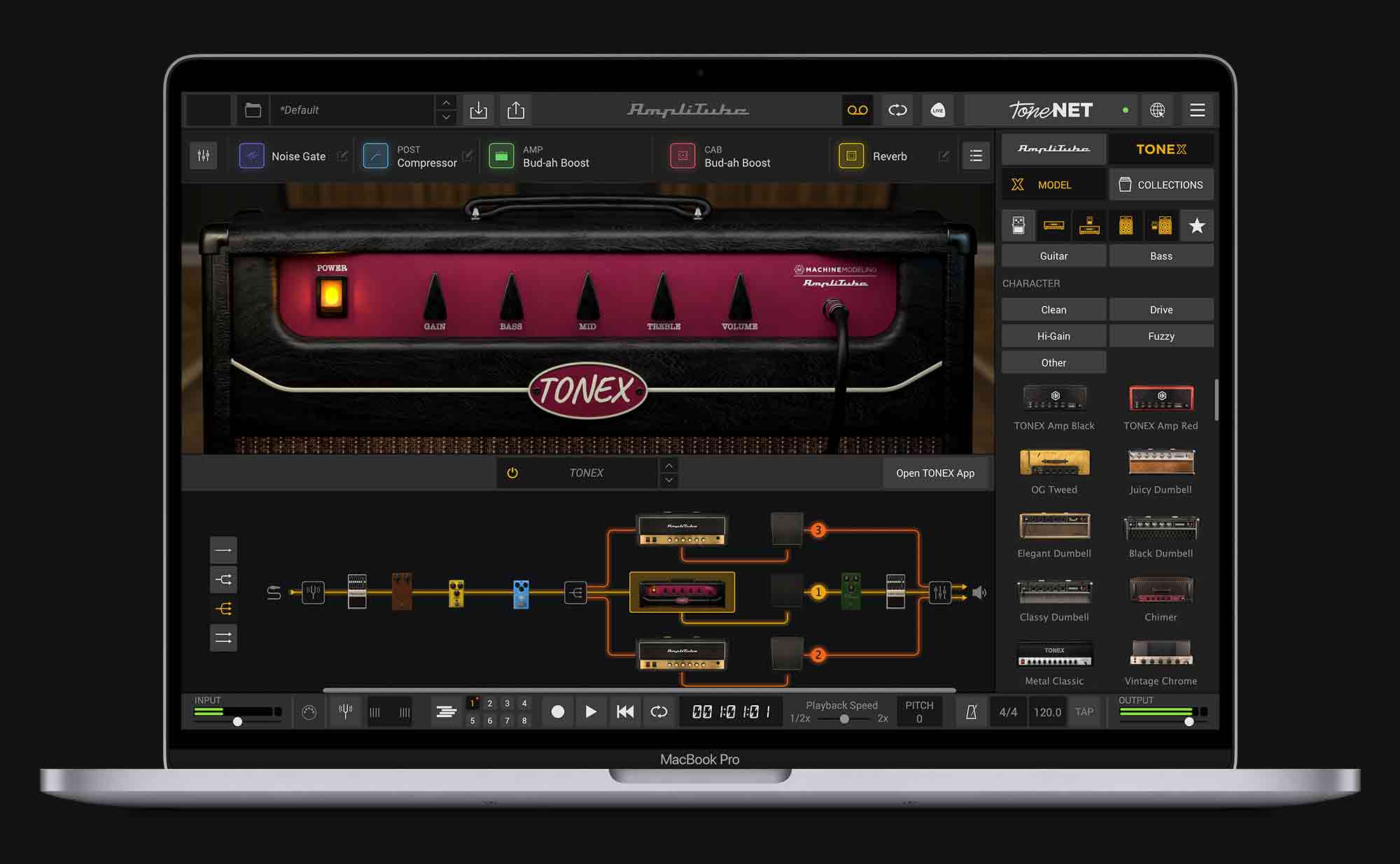Select the Guitar instrument filter icon

[x=1053, y=256]
